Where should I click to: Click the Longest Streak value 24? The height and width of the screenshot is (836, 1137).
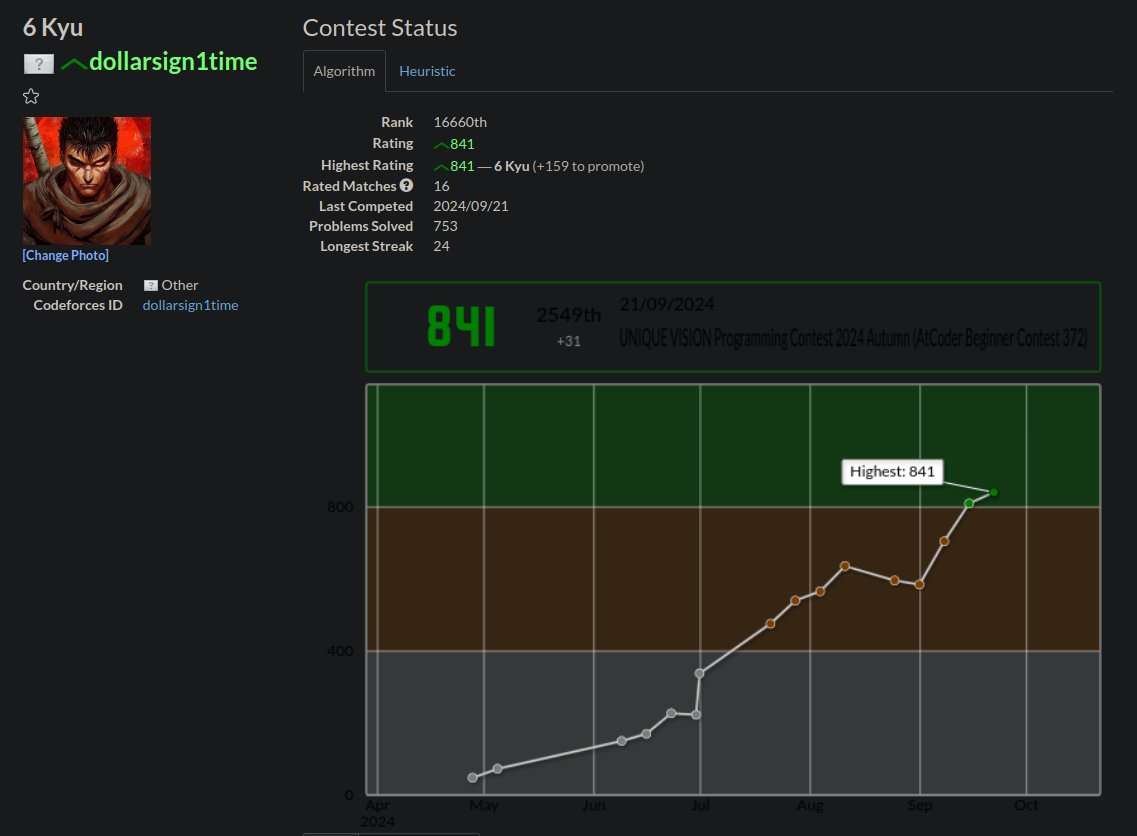[441, 247]
